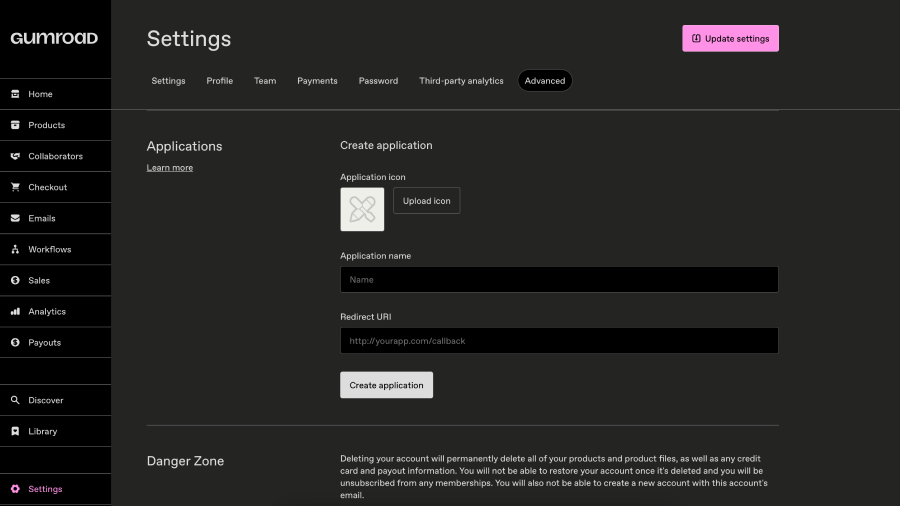This screenshot has height=506, width=900.
Task: Click the Analytics bar chart icon
Action: [15, 311]
